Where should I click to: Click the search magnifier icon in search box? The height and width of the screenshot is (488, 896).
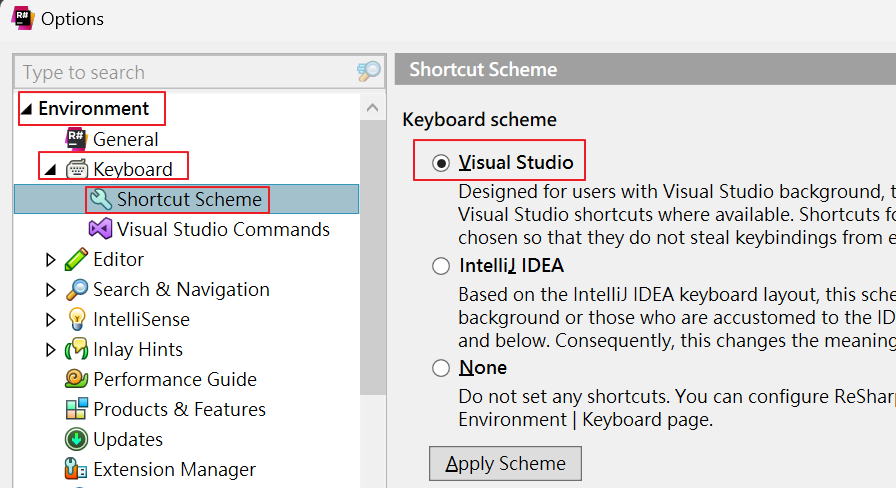click(369, 71)
